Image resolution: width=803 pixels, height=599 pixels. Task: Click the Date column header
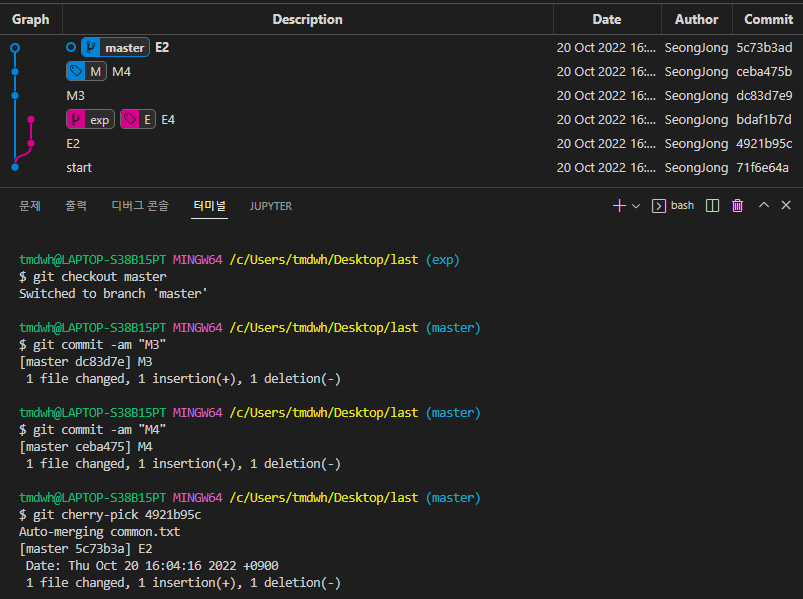(607, 19)
